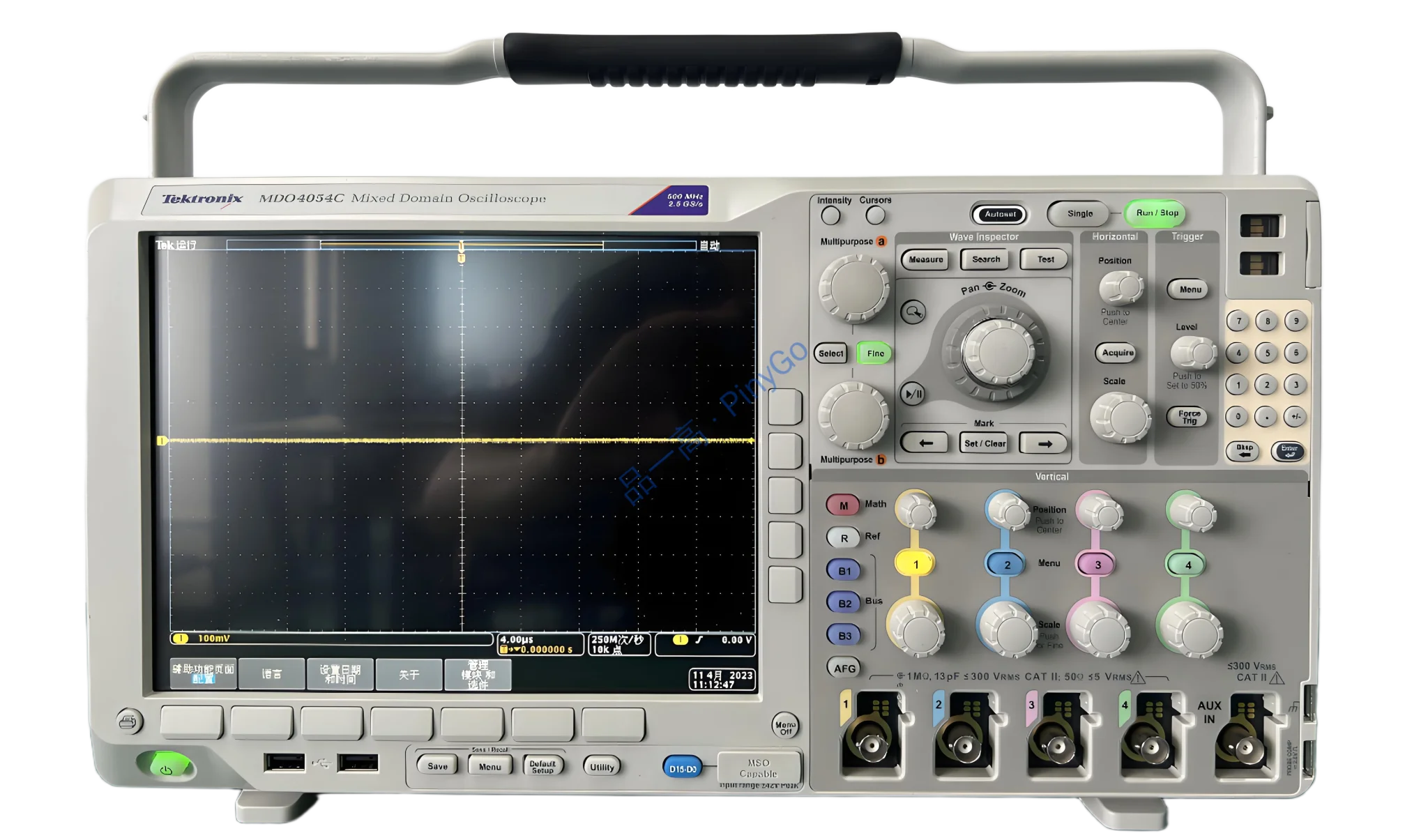Tap the Bksp backspace key
The width and height of the screenshot is (1428, 840).
point(1243,451)
